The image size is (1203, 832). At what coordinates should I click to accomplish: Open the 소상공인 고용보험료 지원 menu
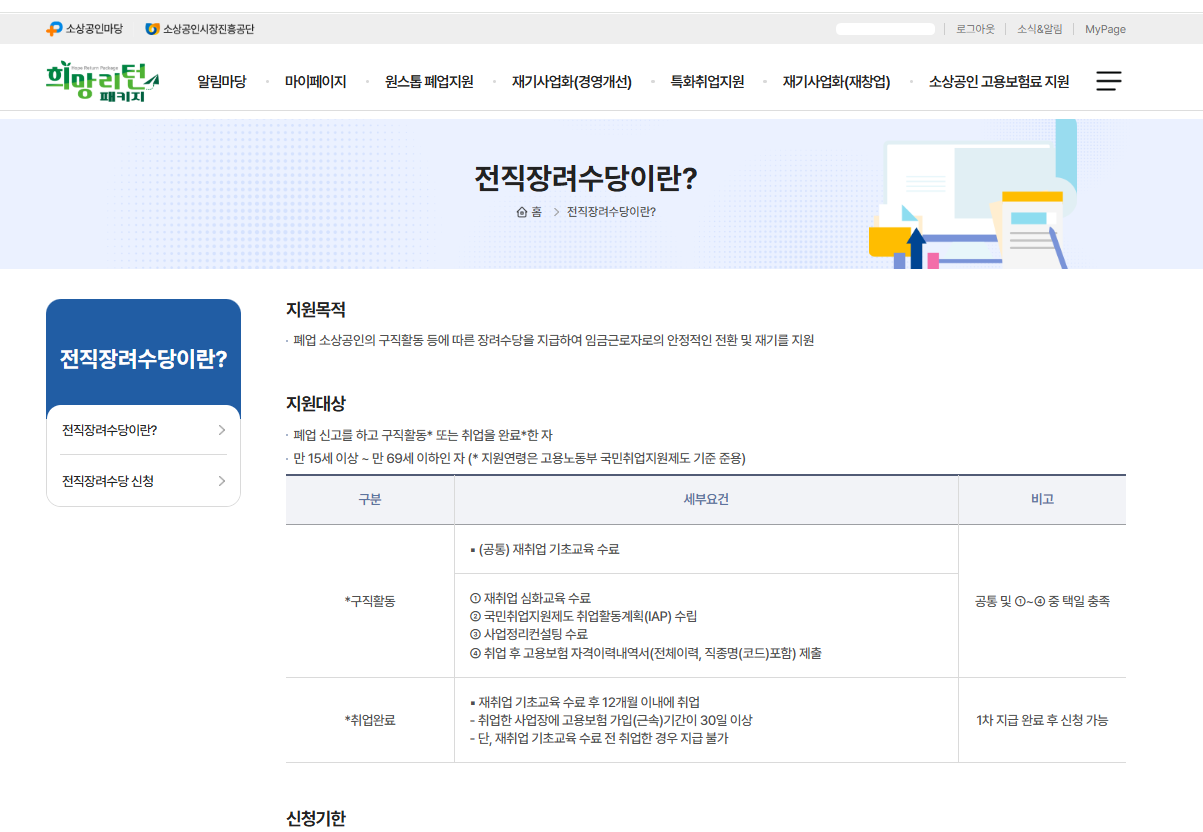click(999, 82)
